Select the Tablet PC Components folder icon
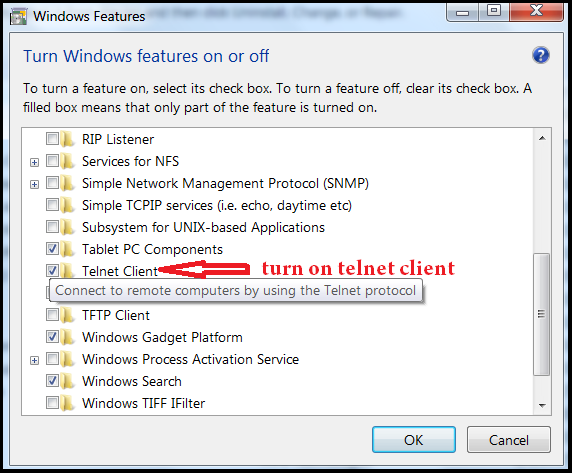 [x=67, y=249]
